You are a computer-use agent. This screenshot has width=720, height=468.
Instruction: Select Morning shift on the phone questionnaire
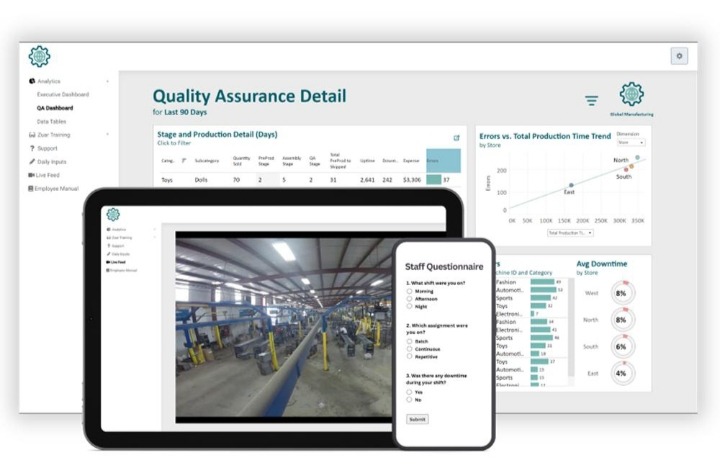coord(409,291)
